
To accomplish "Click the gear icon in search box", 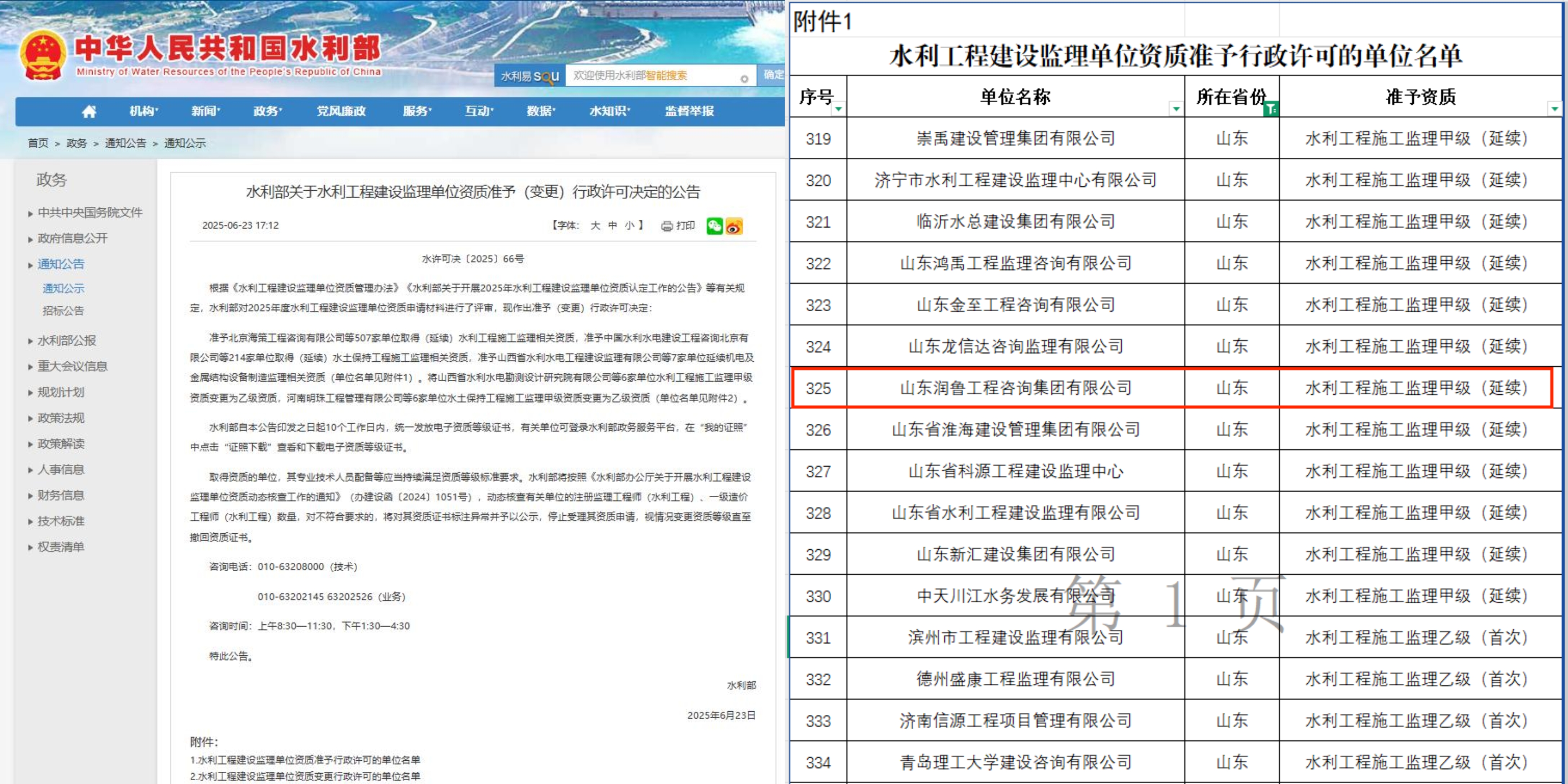I will coord(744,78).
